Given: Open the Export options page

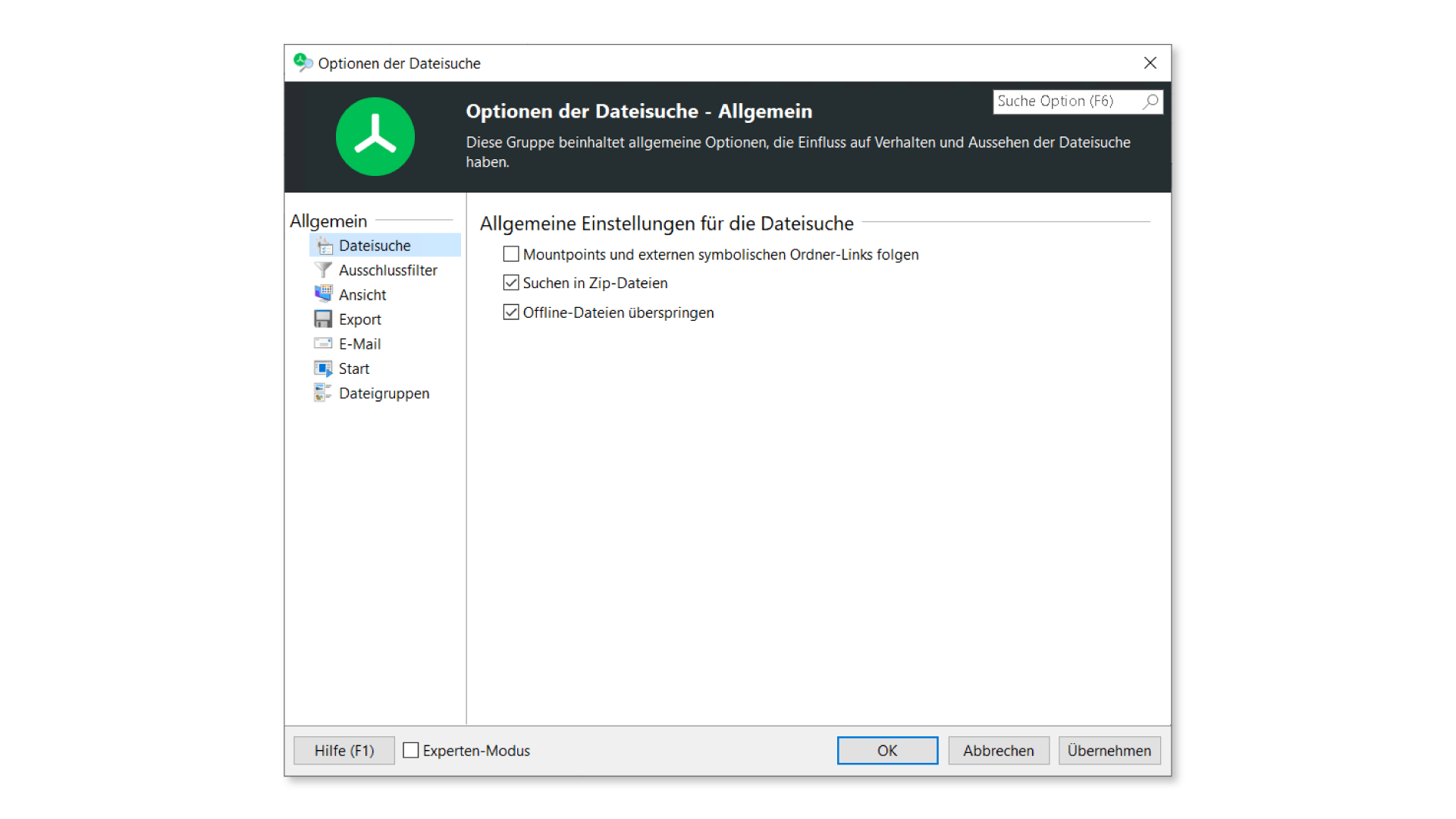Looking at the screenshot, I should [359, 319].
